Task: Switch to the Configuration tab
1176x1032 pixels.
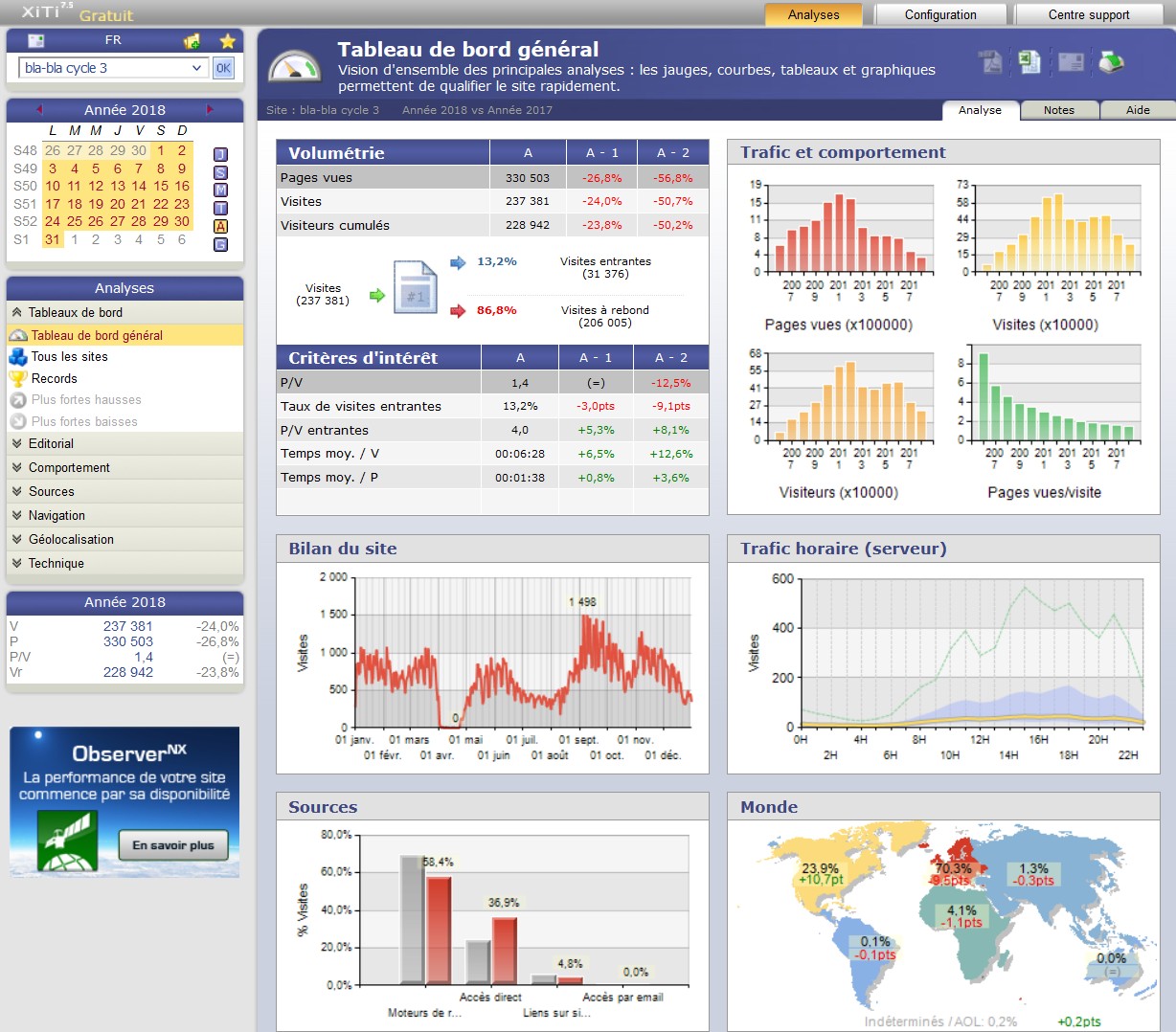Action: pyautogui.click(x=940, y=14)
